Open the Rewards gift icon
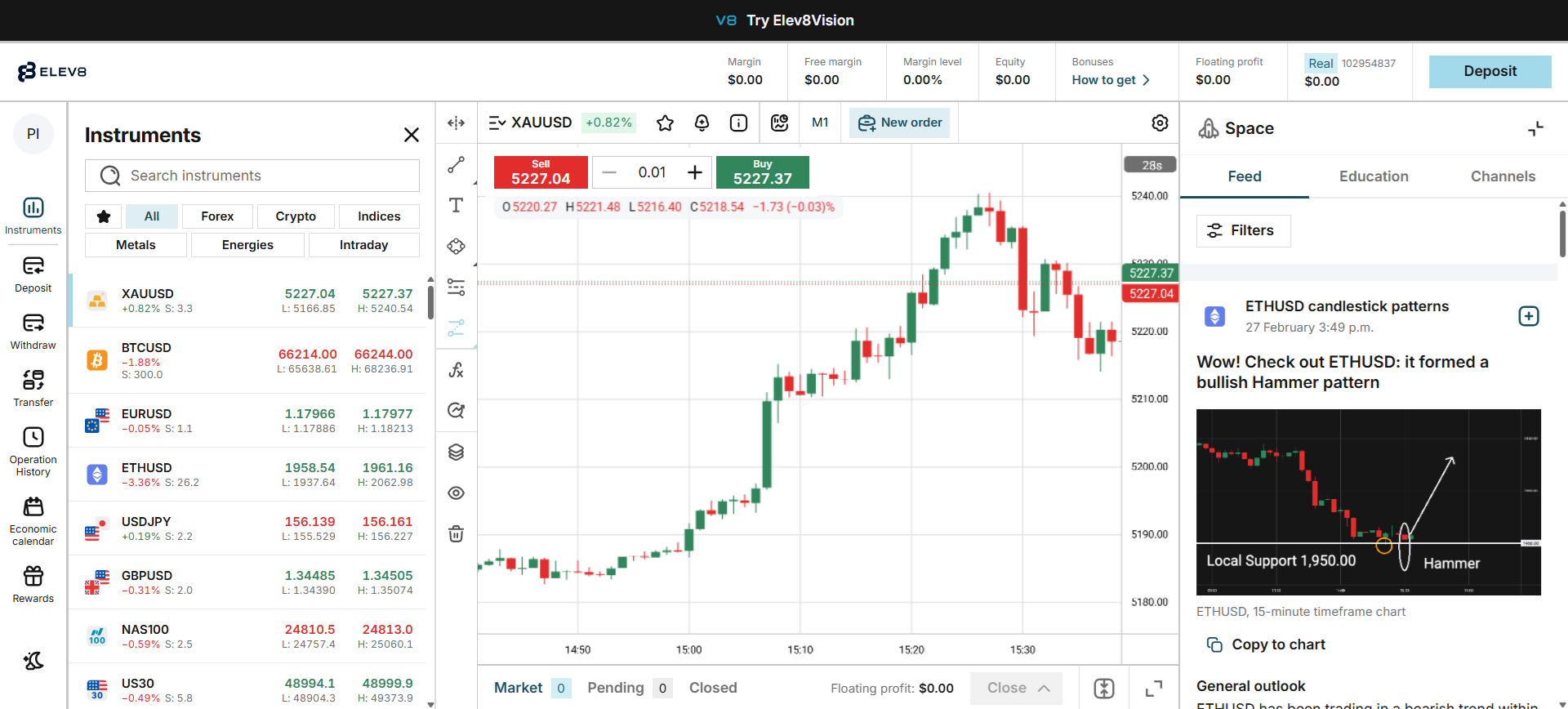Screen dimensions: 1568x709 33,584
